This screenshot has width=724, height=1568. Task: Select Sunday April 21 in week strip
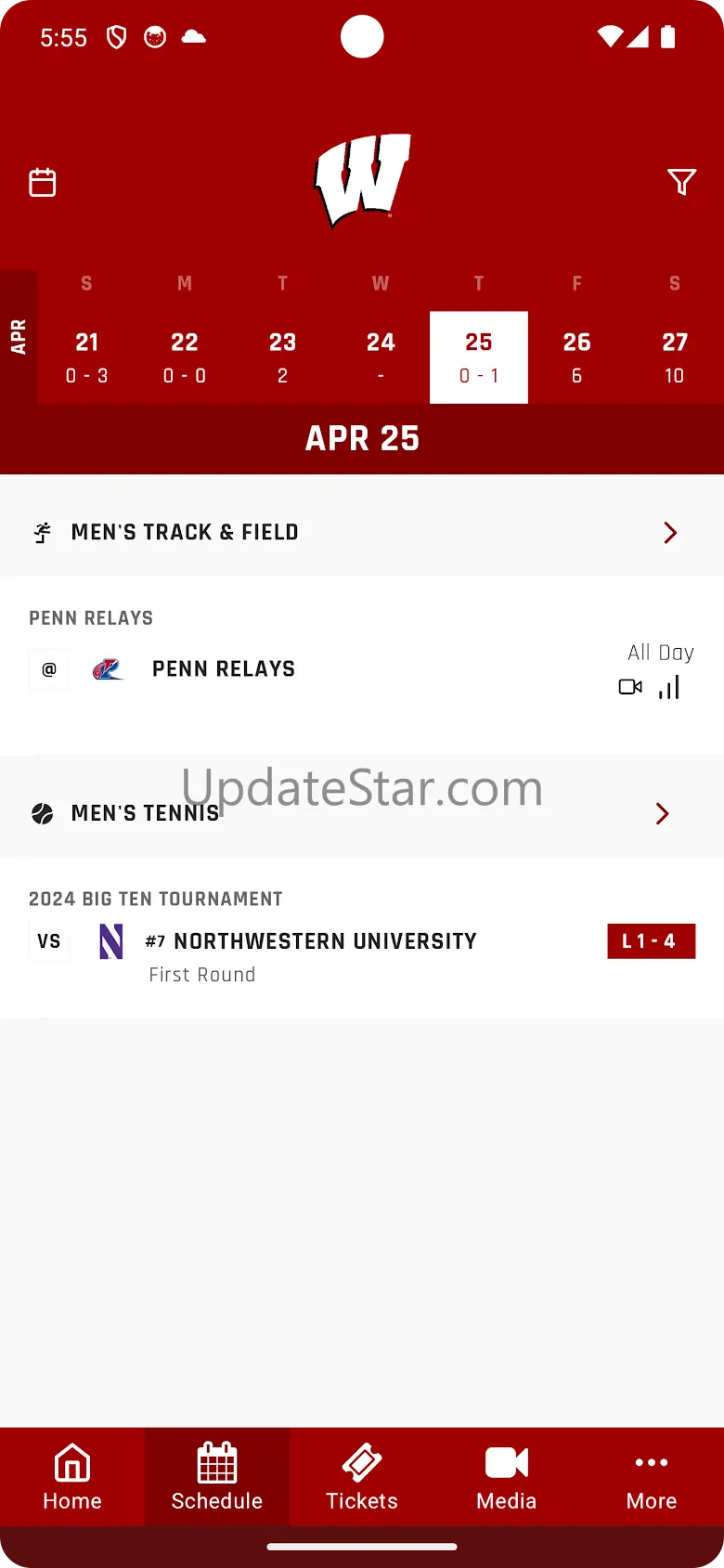pos(86,357)
